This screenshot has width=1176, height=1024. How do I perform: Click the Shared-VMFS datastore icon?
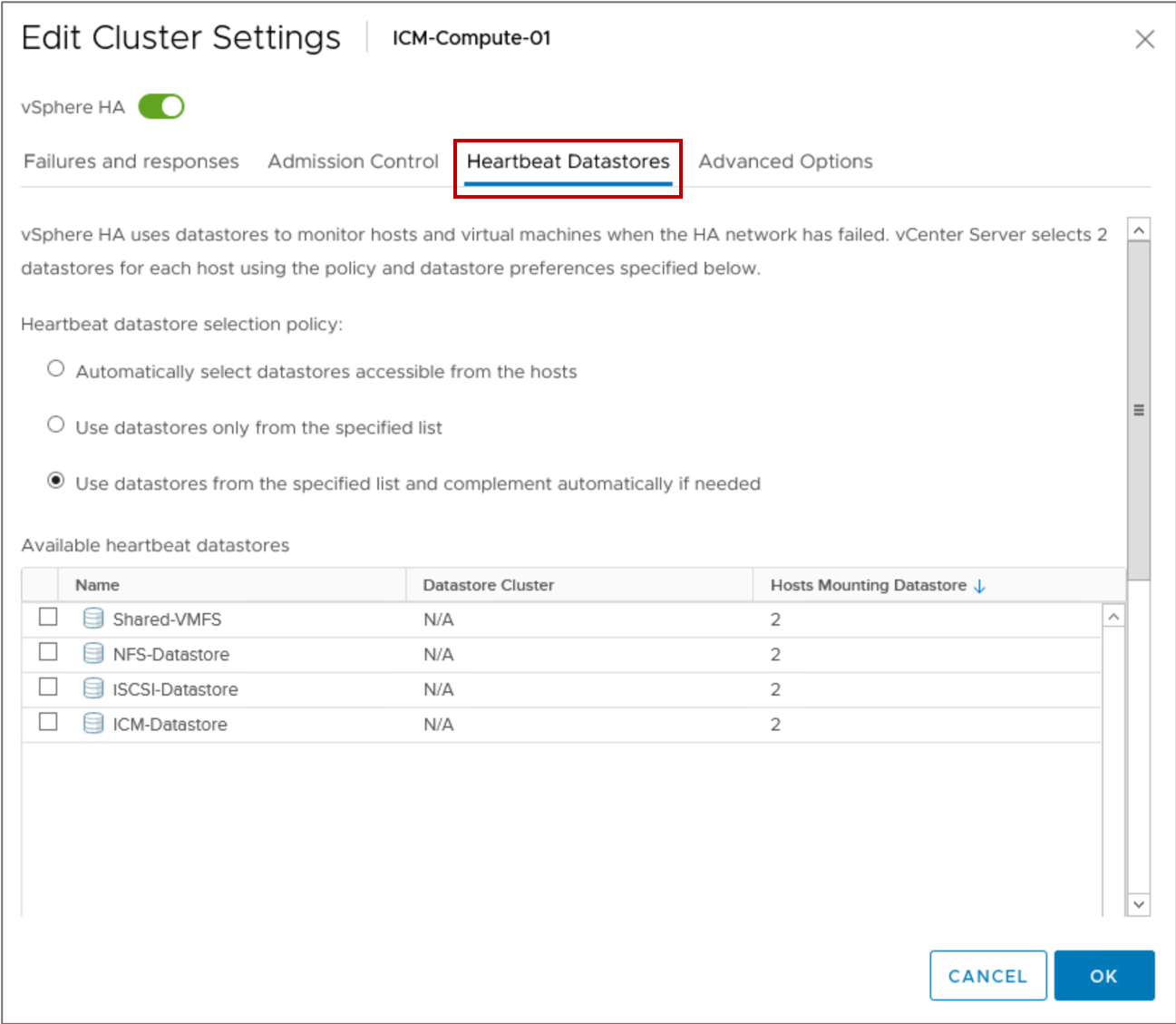coord(93,619)
